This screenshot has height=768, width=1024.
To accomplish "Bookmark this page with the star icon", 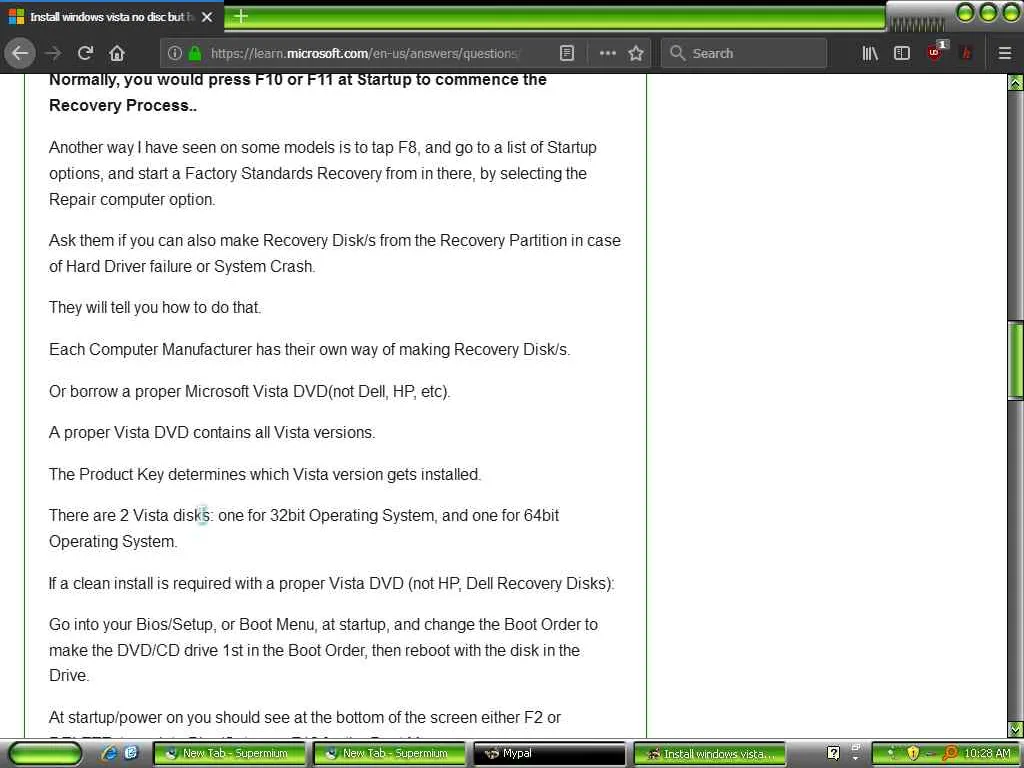I will (635, 54).
